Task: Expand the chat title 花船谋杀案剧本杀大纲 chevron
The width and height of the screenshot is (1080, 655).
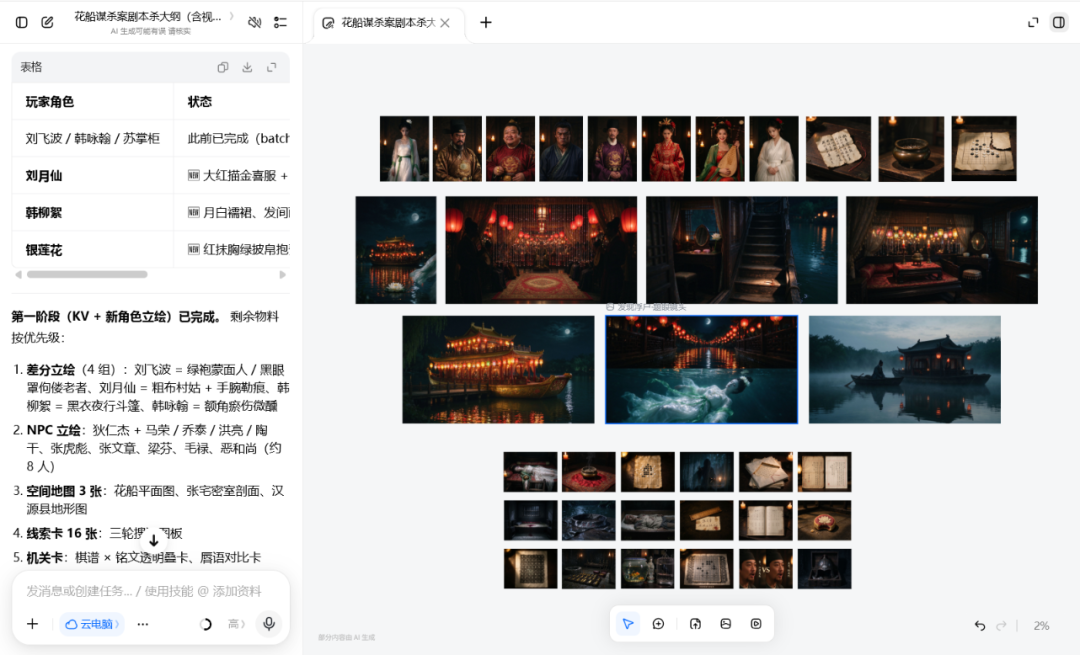Action: pyautogui.click(x=231, y=16)
